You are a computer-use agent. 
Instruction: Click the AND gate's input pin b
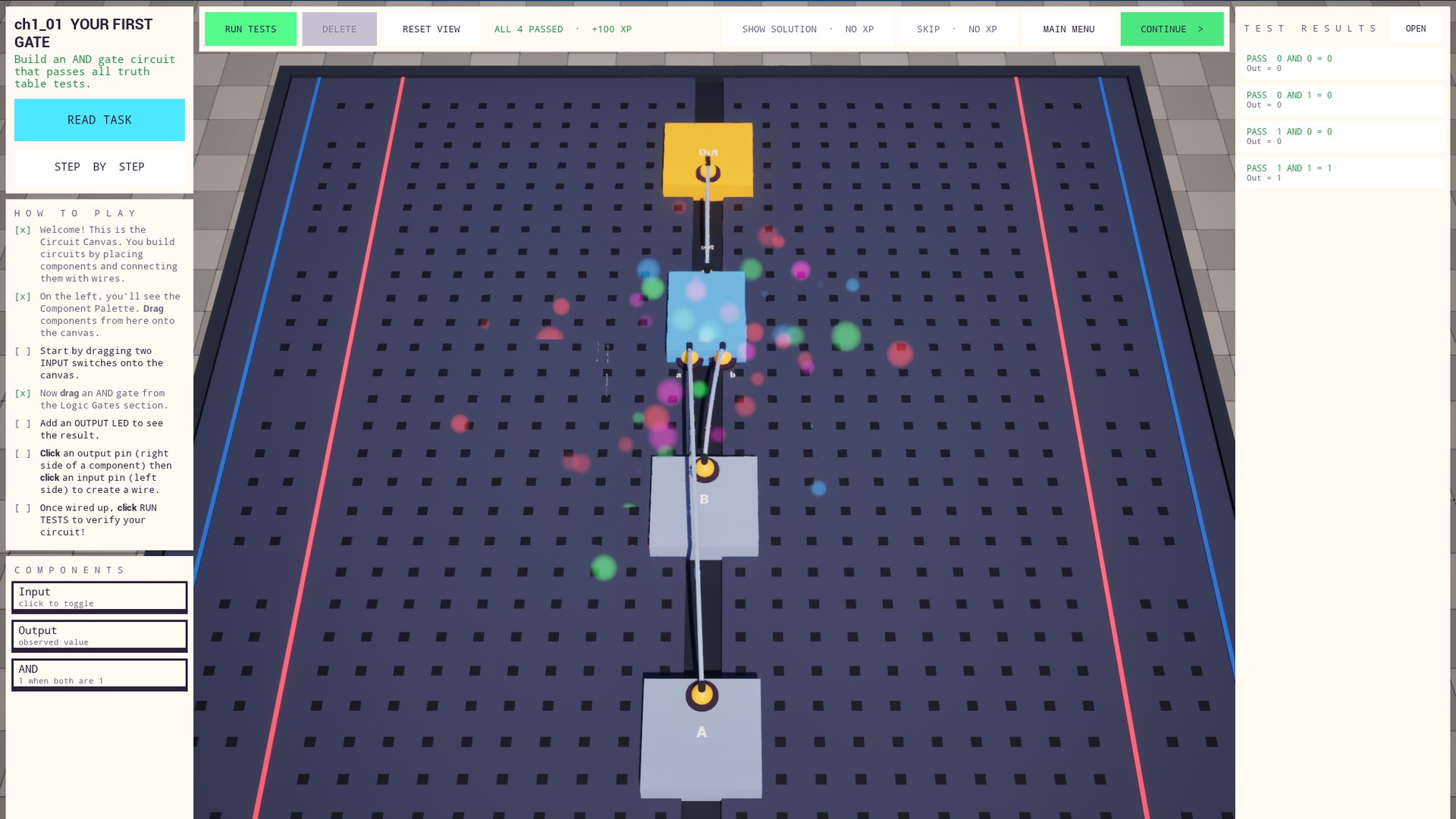click(x=723, y=356)
